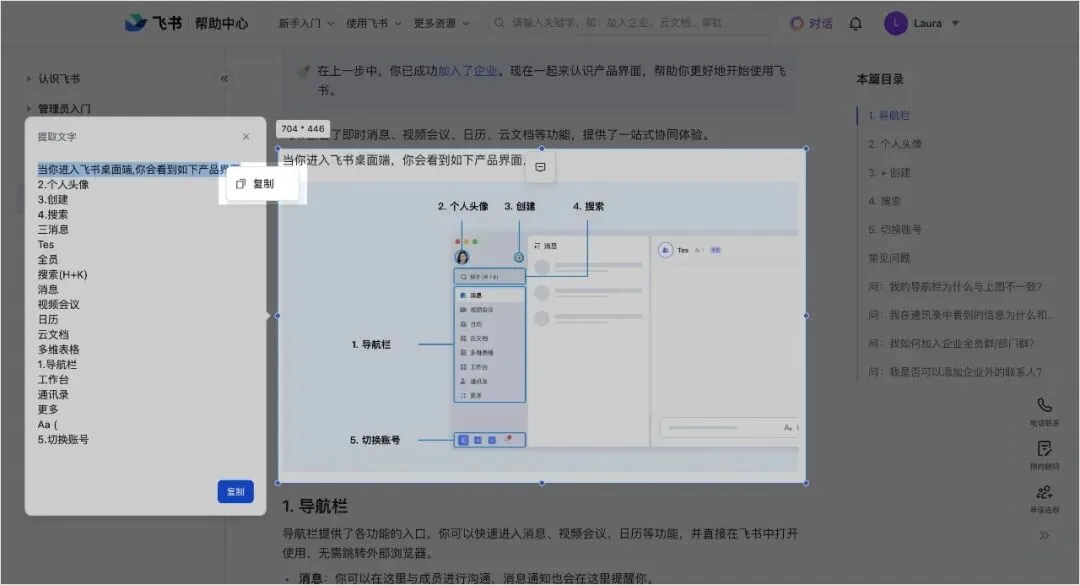Open the 对话 chat link

(x=811, y=23)
